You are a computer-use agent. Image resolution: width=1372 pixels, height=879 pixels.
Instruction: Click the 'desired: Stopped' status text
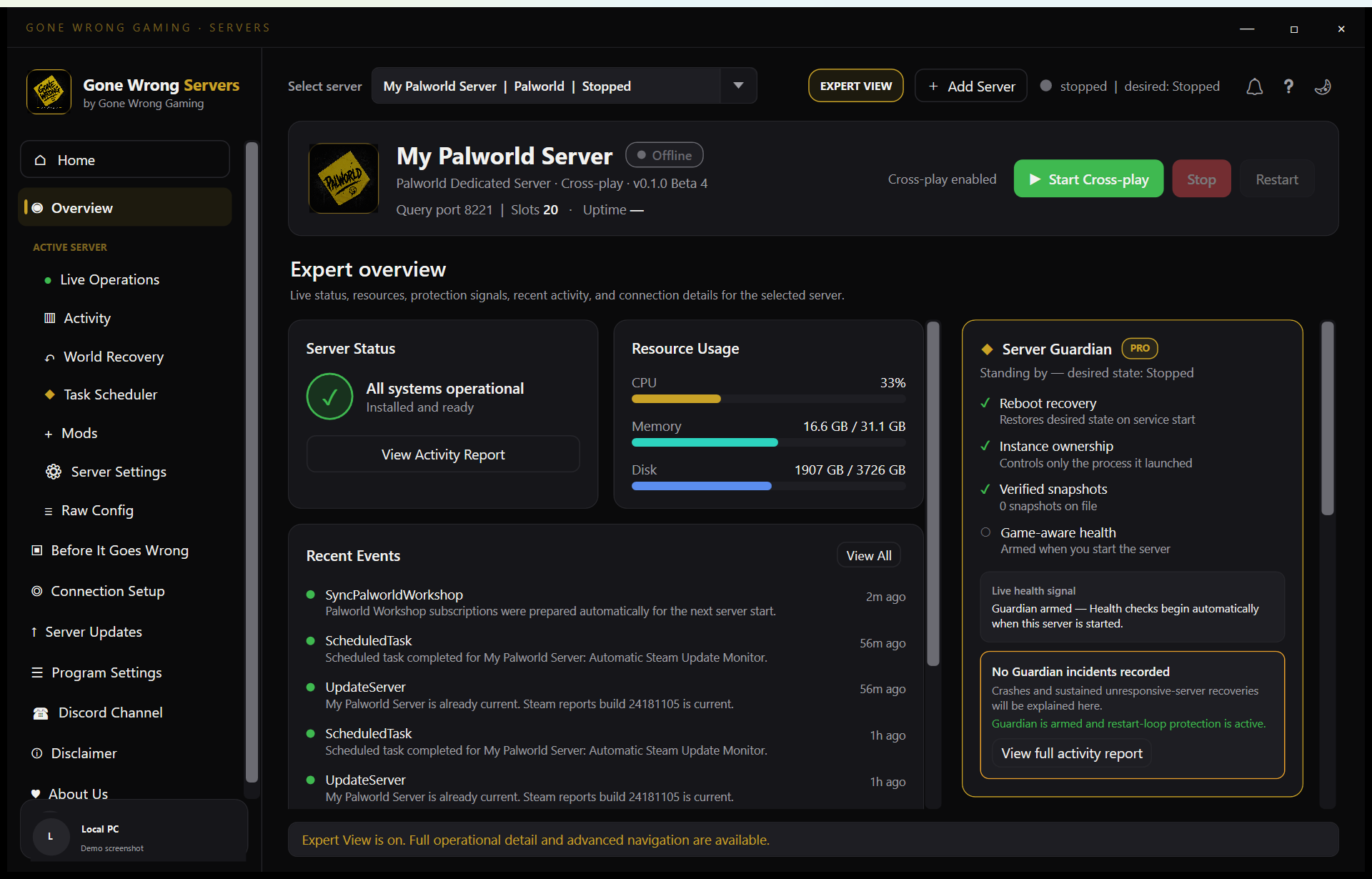(1172, 86)
